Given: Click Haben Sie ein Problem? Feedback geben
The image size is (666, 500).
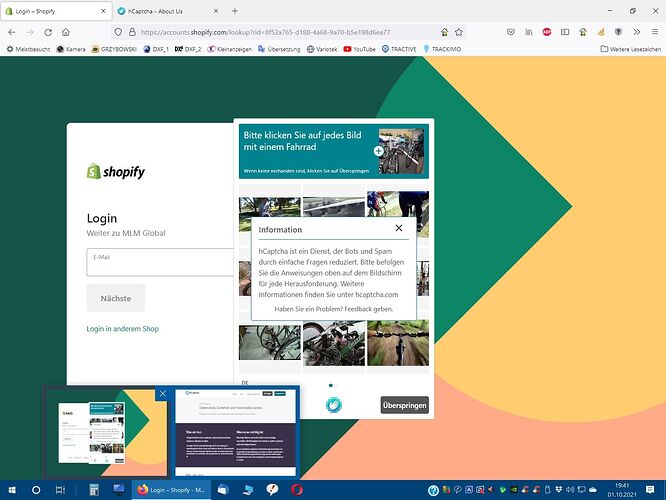Looking at the screenshot, I should pos(334,309).
